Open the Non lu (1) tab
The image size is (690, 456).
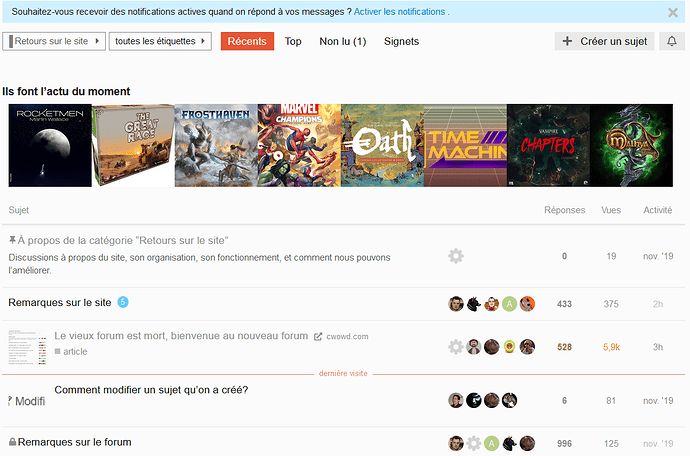343,41
